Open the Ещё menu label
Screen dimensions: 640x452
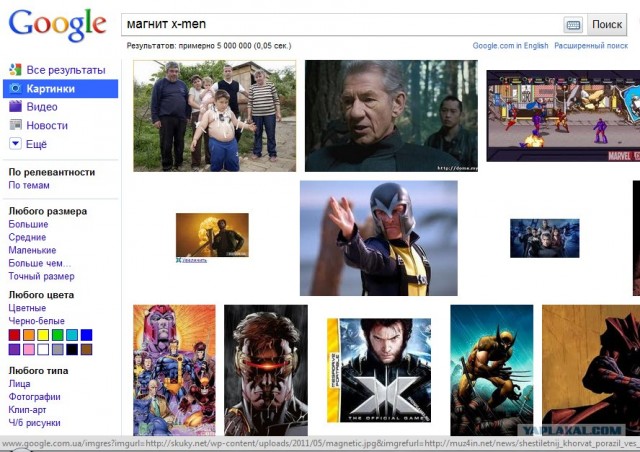coord(36,144)
